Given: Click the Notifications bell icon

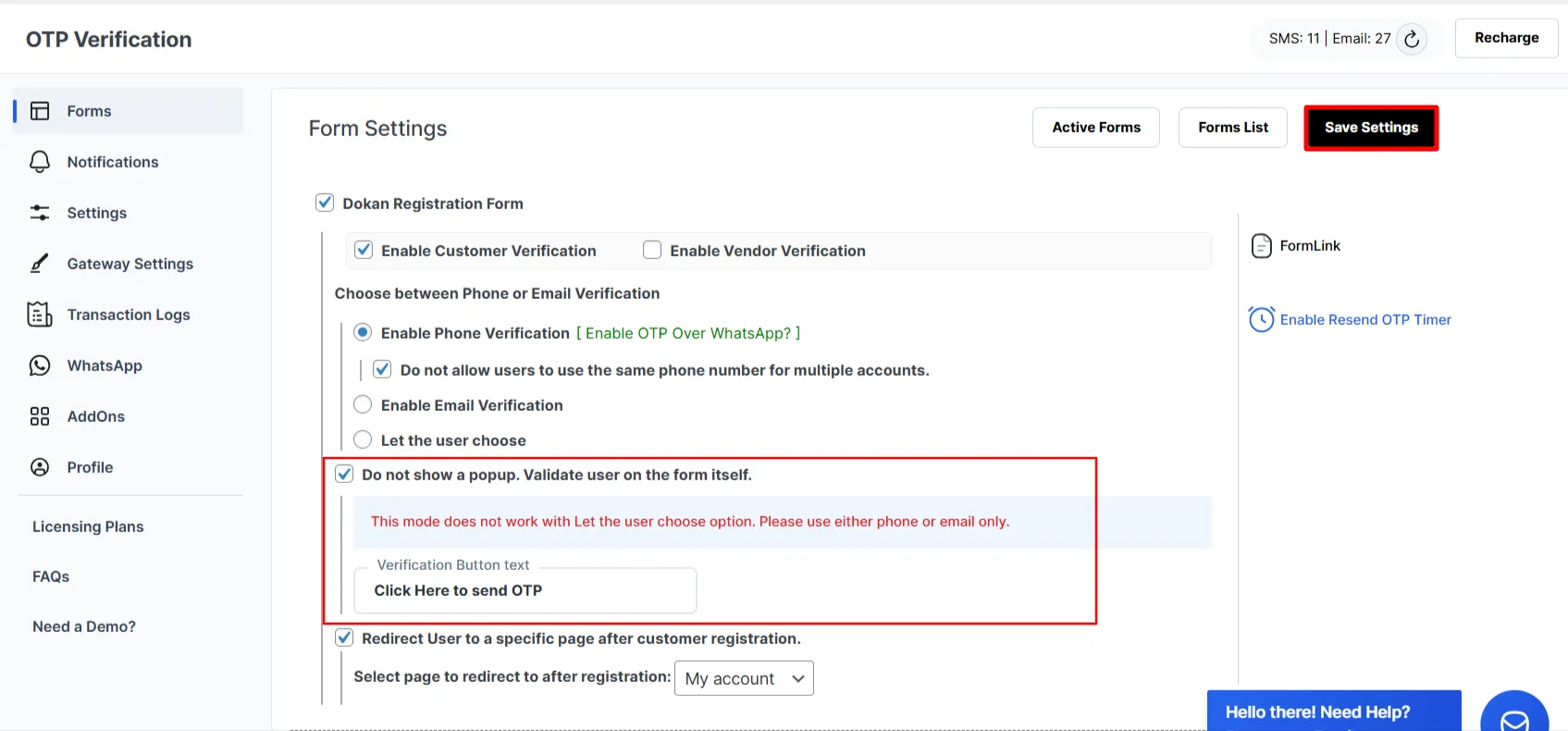Looking at the screenshot, I should point(40,162).
